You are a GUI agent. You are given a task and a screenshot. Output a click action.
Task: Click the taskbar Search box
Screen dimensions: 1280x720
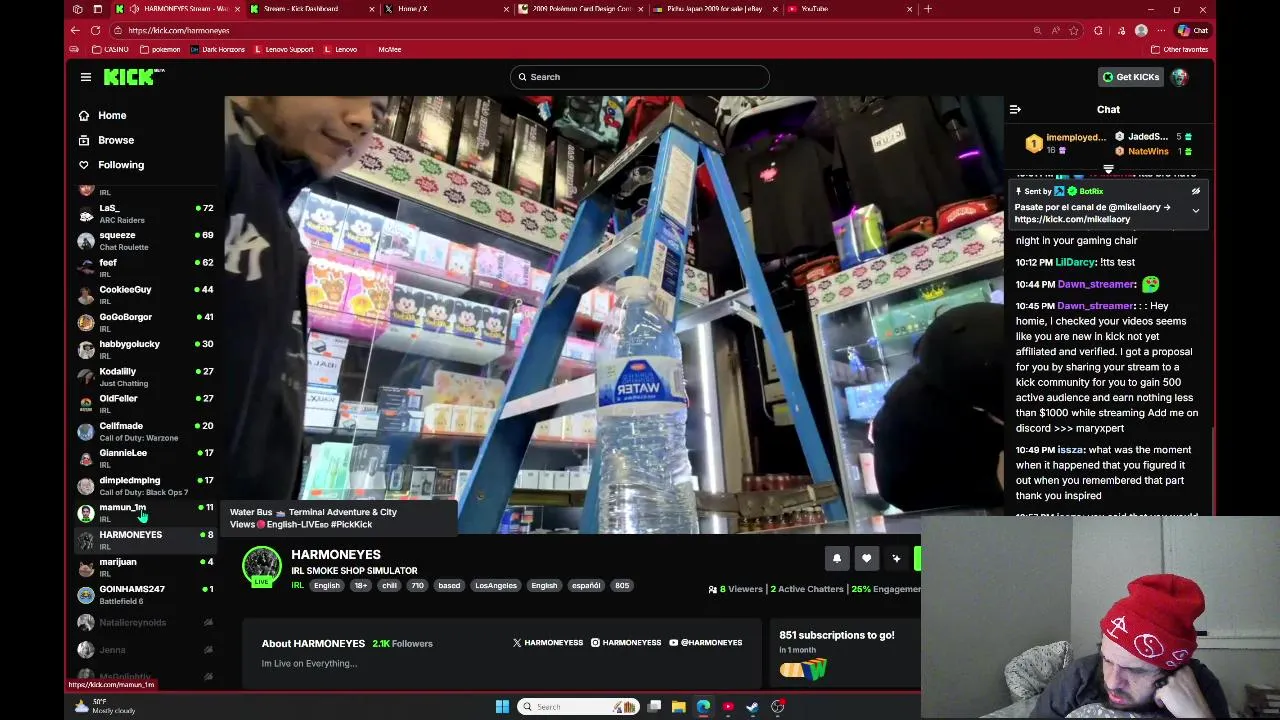coord(577,707)
